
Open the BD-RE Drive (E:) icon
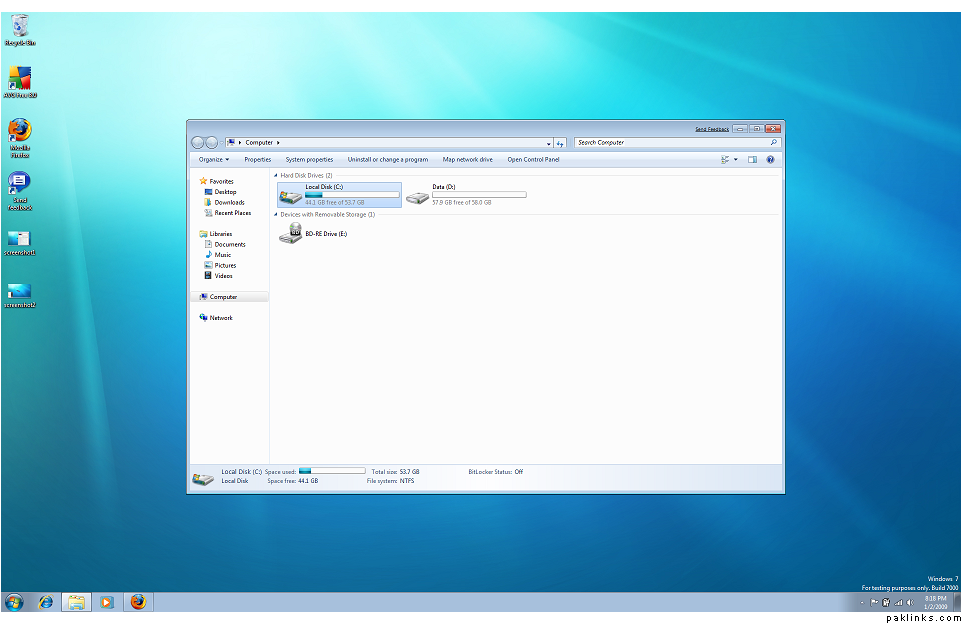tap(291, 233)
